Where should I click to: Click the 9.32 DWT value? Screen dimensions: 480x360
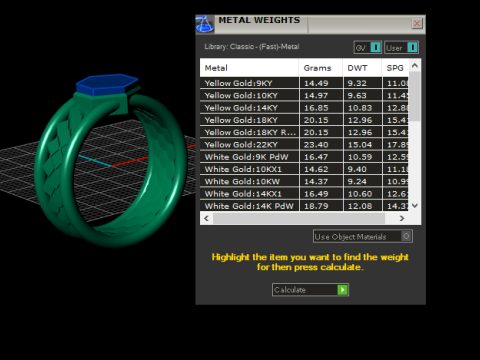357,83
